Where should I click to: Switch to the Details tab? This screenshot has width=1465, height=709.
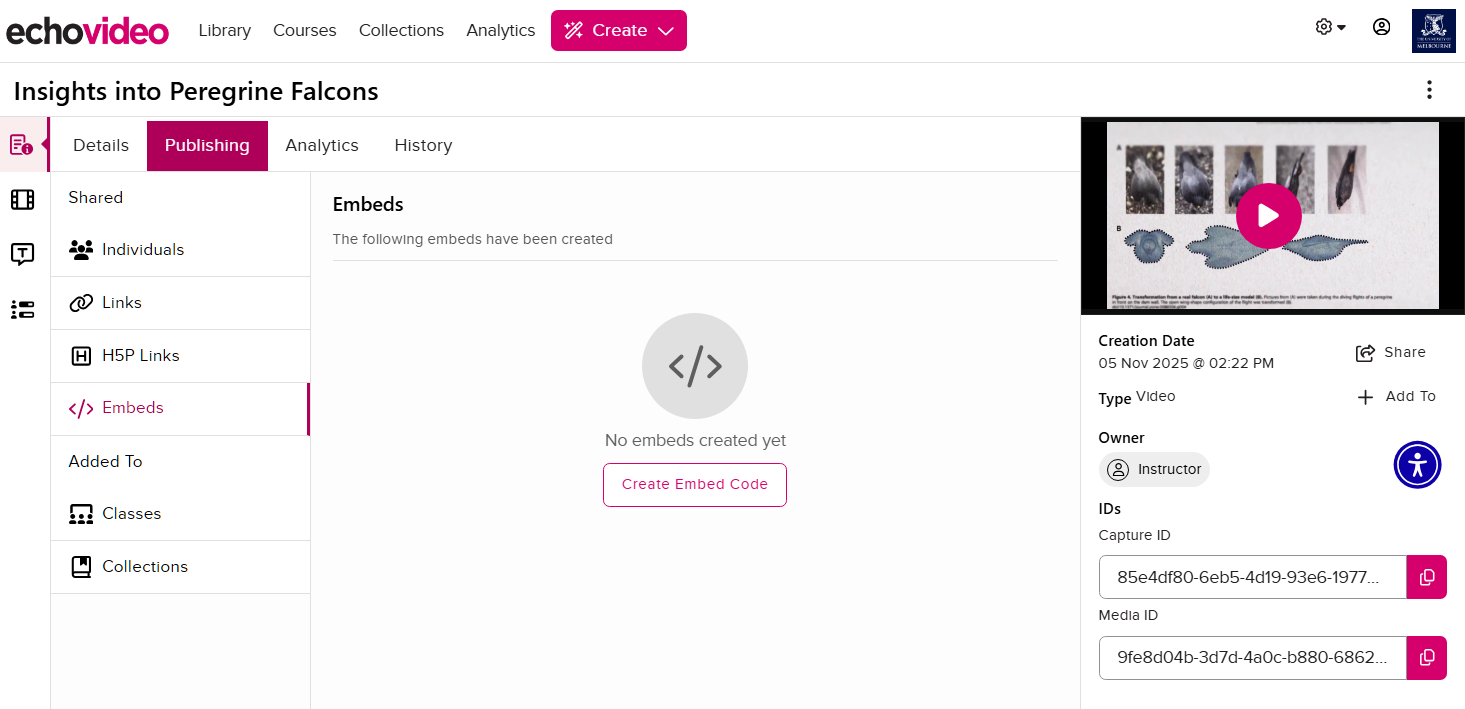point(101,145)
